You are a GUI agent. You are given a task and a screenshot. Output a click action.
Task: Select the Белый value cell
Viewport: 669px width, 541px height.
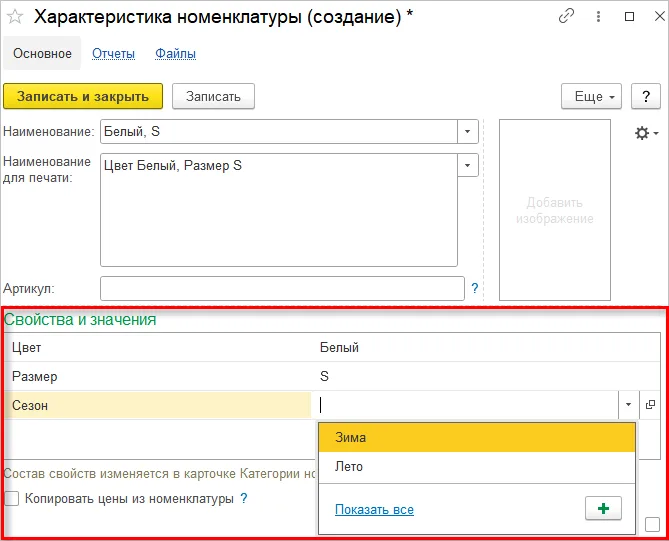486,347
